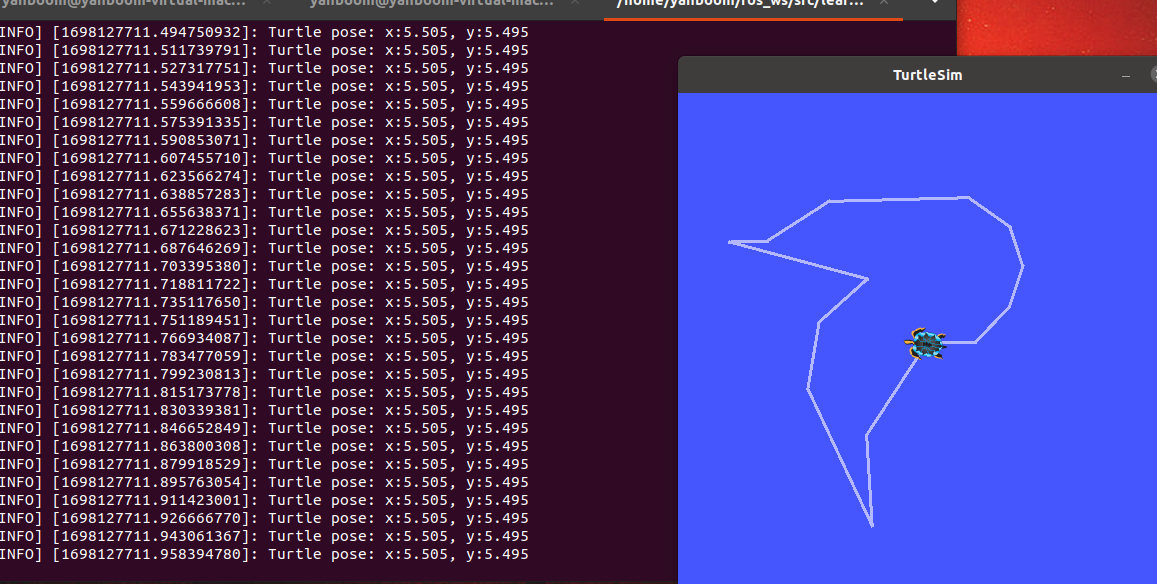Click the leftmost pointed tip of turtle trail
Image resolution: width=1157 pixels, height=584 pixels.
click(x=730, y=242)
